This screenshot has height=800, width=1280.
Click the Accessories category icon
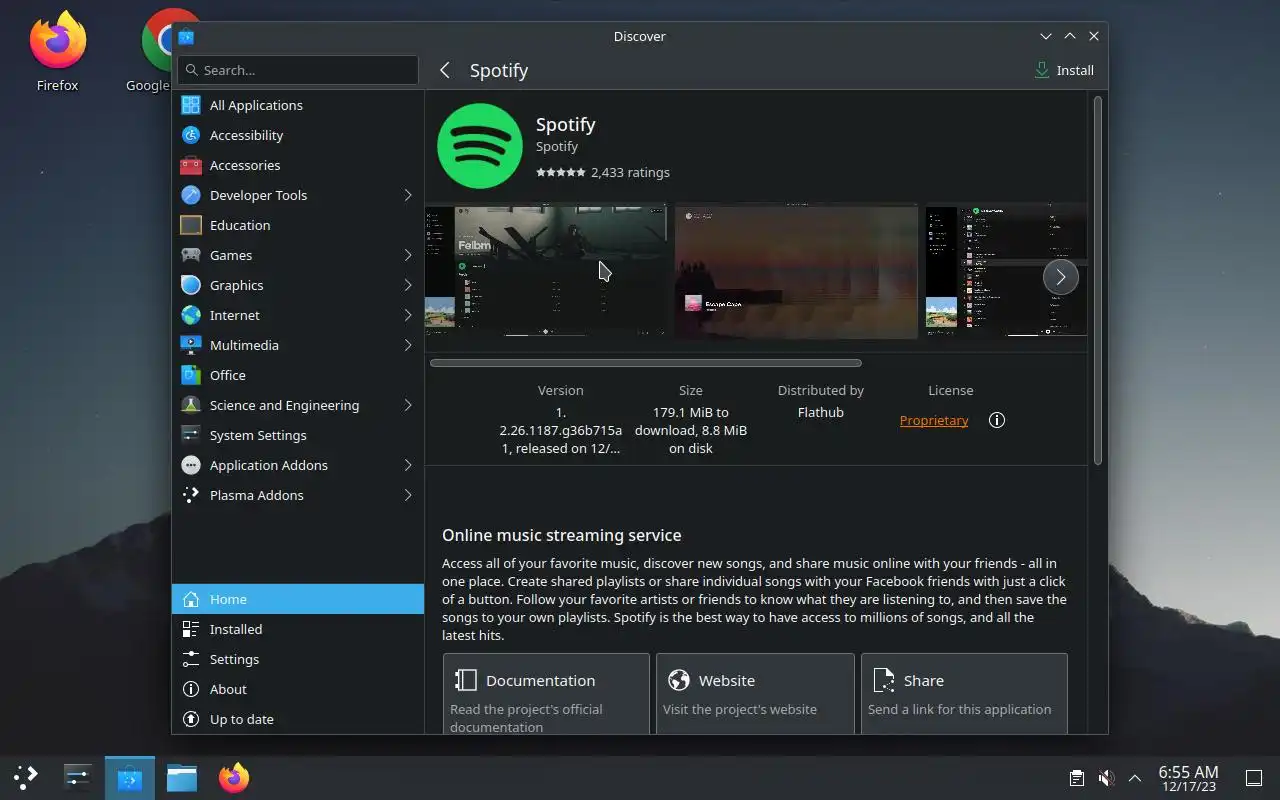(191, 165)
